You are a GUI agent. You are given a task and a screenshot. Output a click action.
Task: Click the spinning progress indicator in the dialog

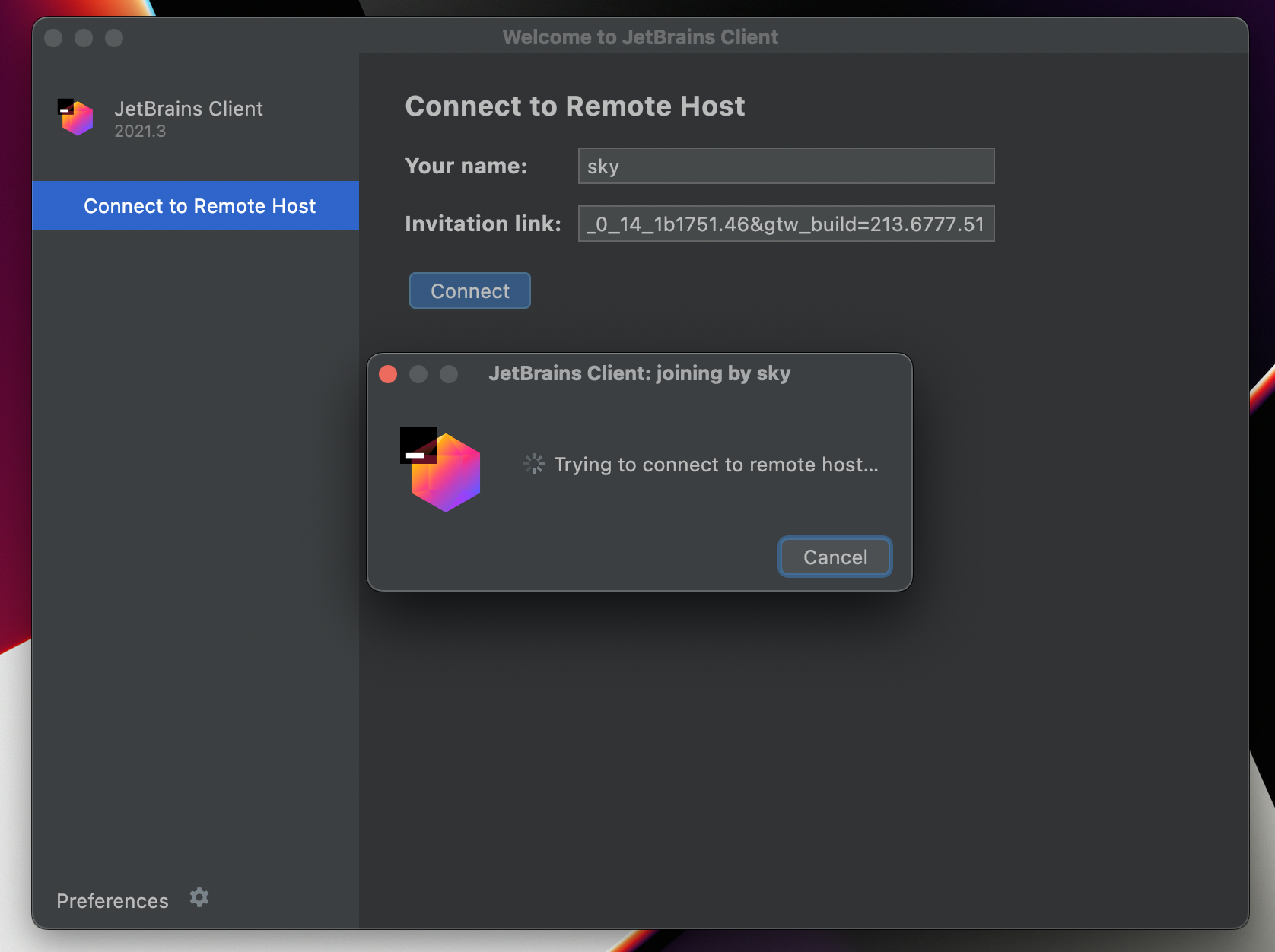(533, 464)
